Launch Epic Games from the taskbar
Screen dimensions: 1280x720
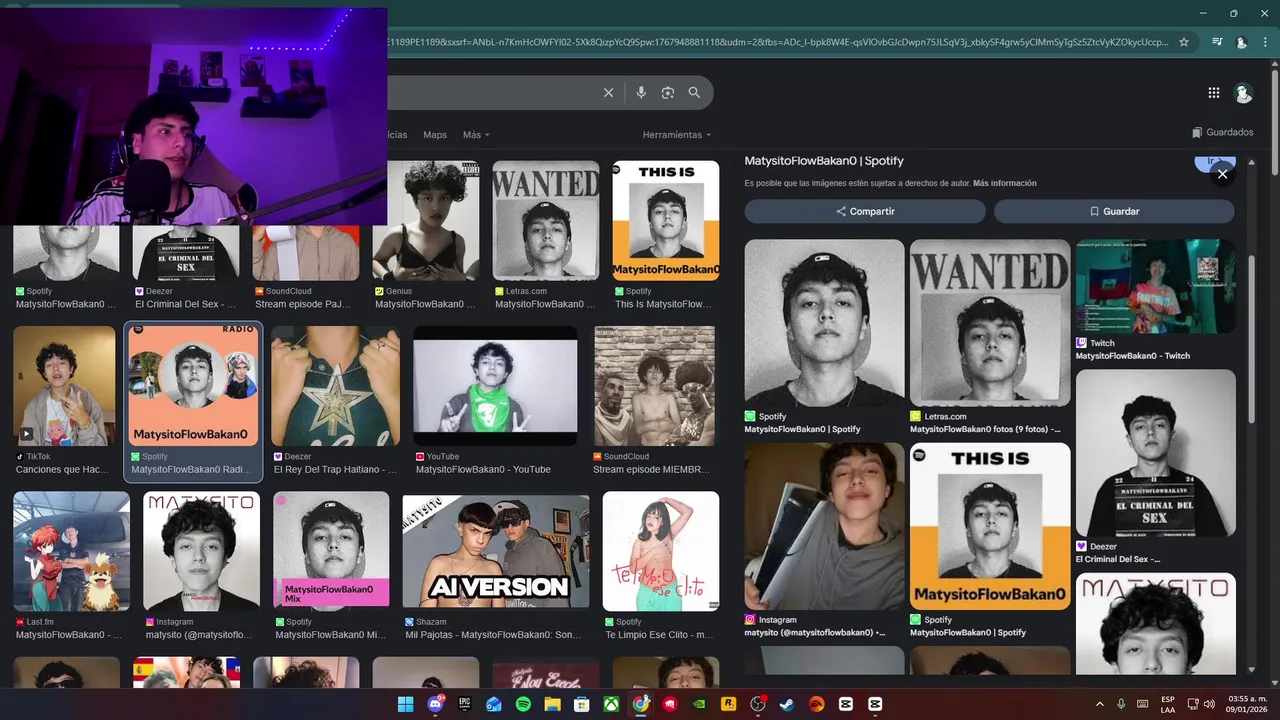[x=464, y=704]
